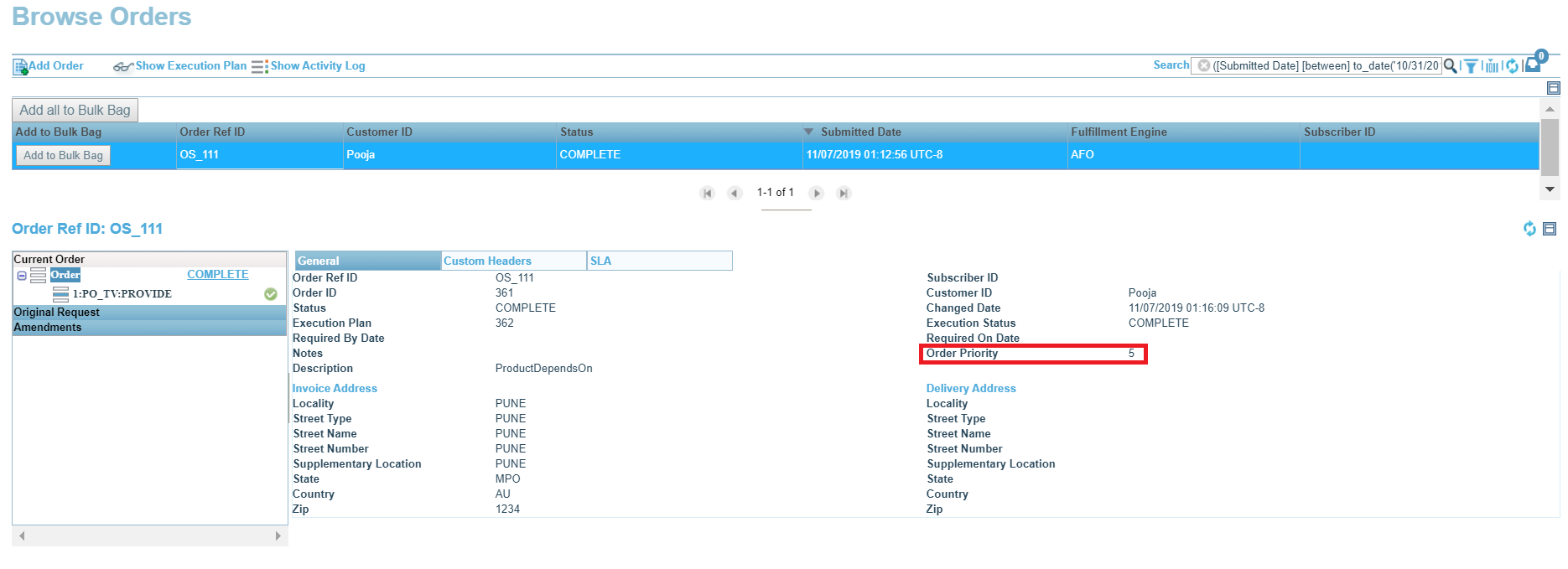Viewport: 1568px width, 569px height.
Task: Click the Pooja customer cell in grid
Action: tap(449, 155)
